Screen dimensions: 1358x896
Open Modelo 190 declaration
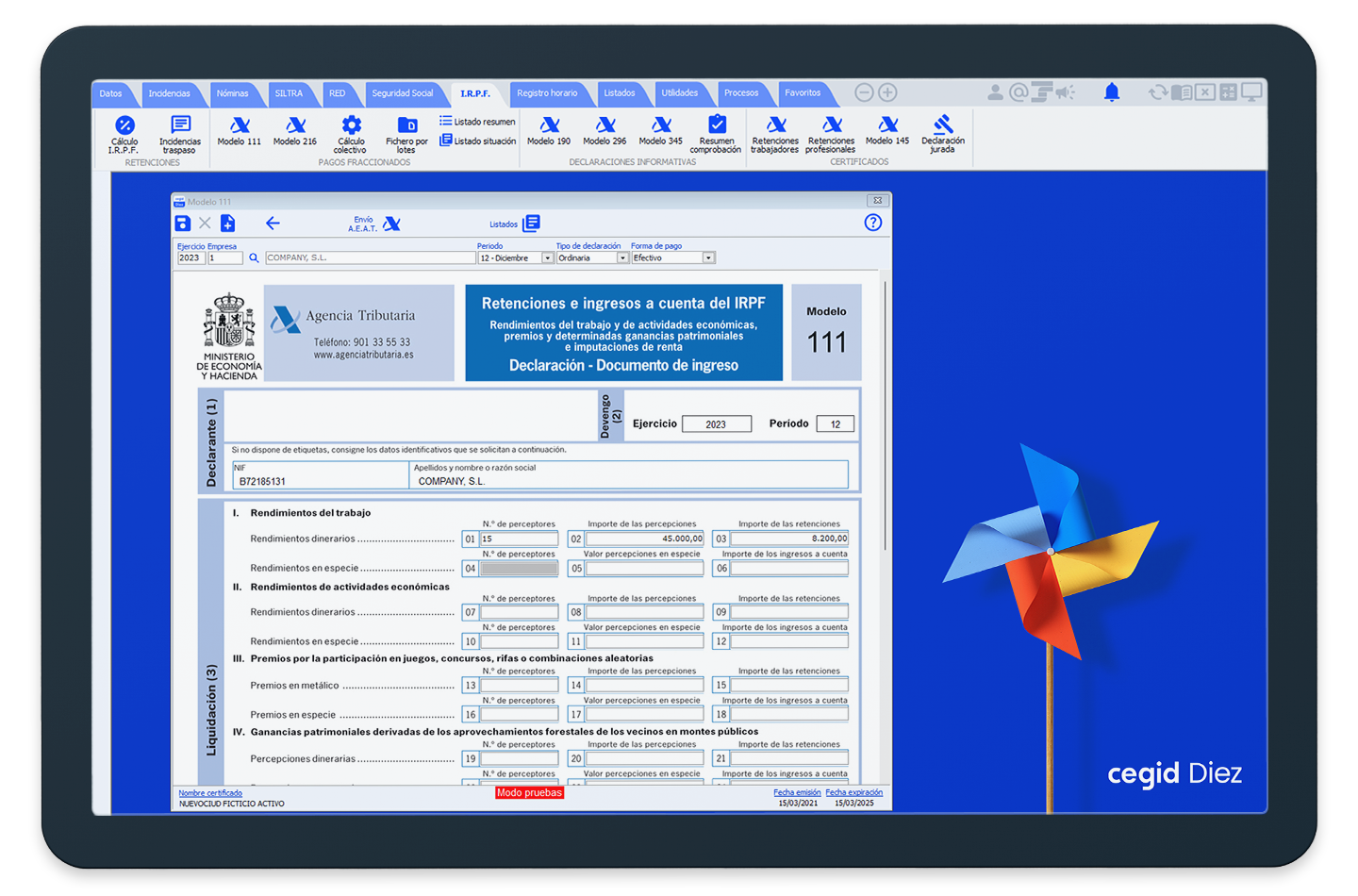click(x=549, y=125)
